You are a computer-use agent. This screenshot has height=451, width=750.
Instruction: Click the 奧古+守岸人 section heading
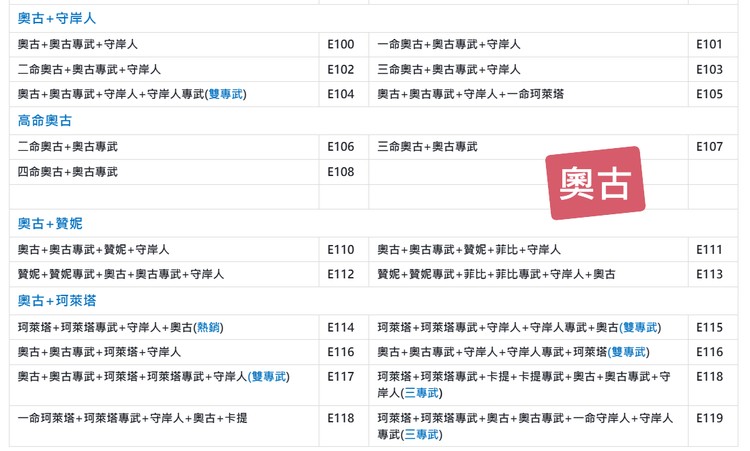57,19
